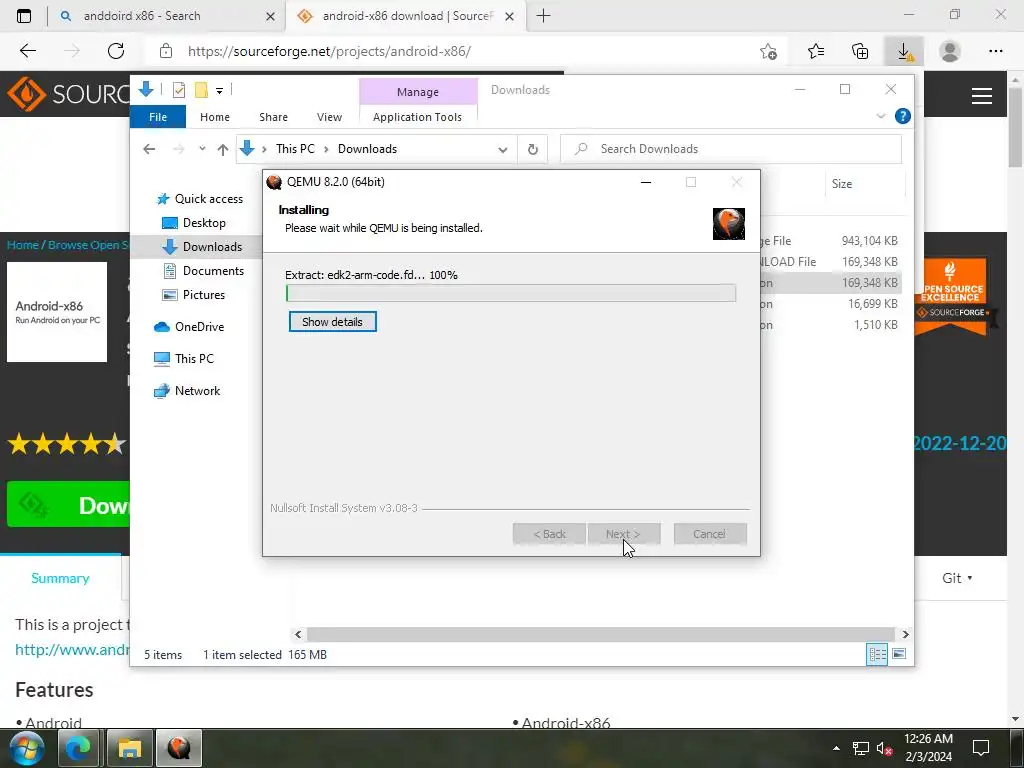
Task: Open Share ribbon tab
Action: tap(273, 117)
